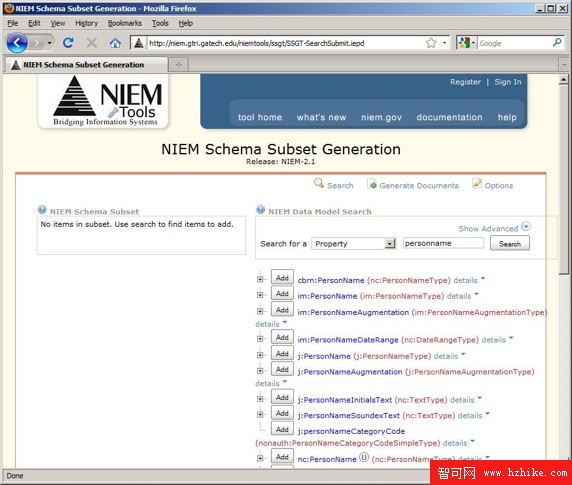The height and width of the screenshot is (485, 572).
Task: Open the File menu
Action: [x=12, y=23]
